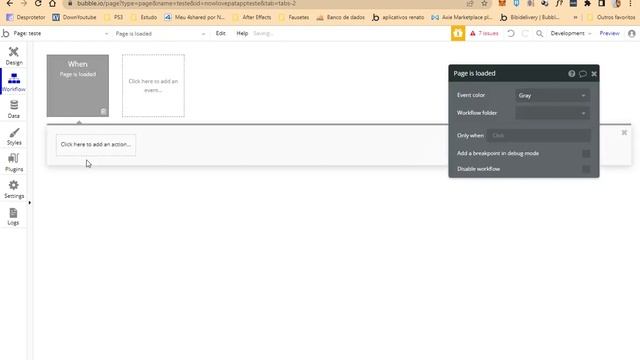Open the Edit menu
Screen dimensions: 640x360
coord(220,33)
